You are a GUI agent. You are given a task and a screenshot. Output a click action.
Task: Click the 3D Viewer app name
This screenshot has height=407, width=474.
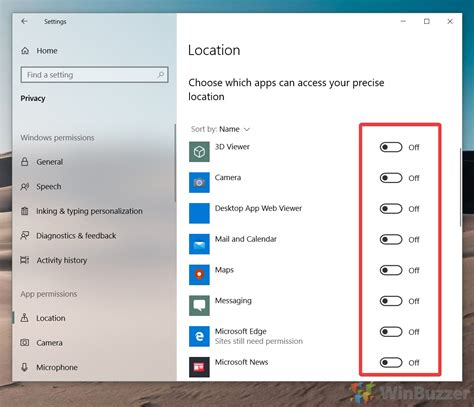coord(232,147)
